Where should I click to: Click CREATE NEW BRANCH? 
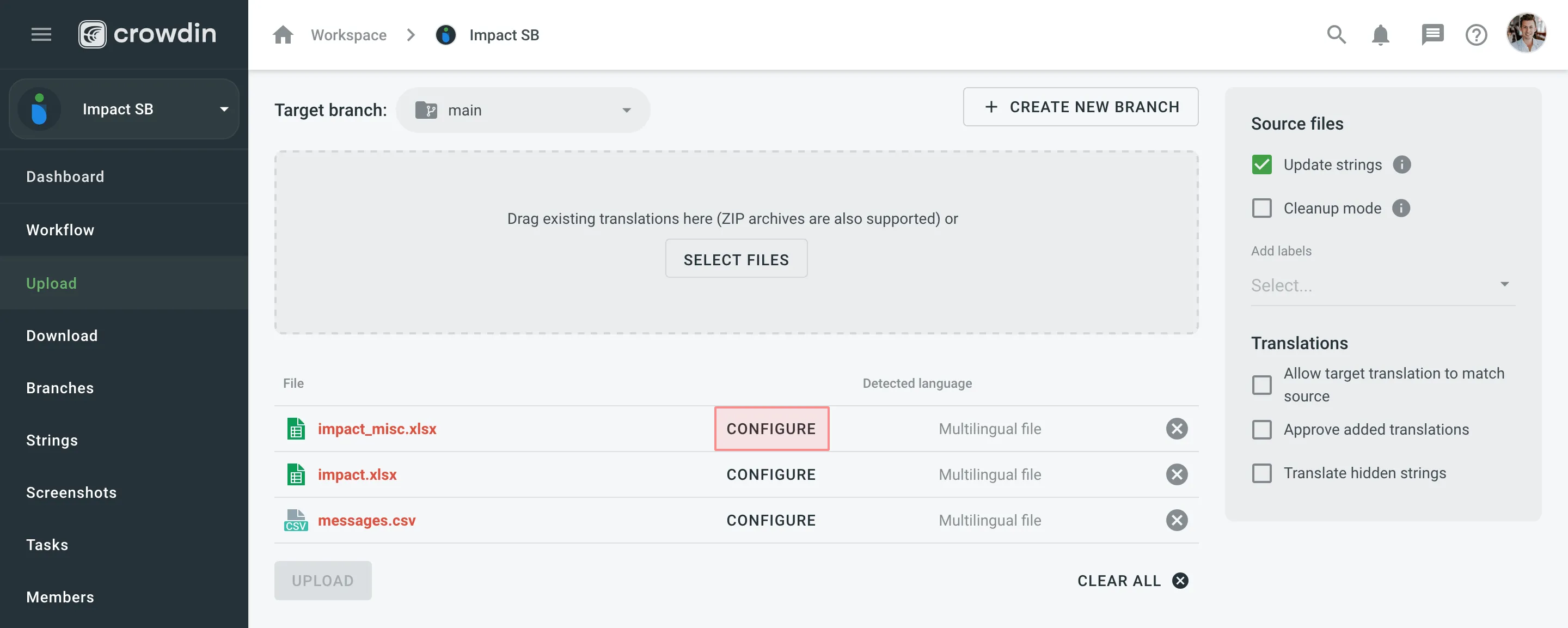tap(1080, 107)
